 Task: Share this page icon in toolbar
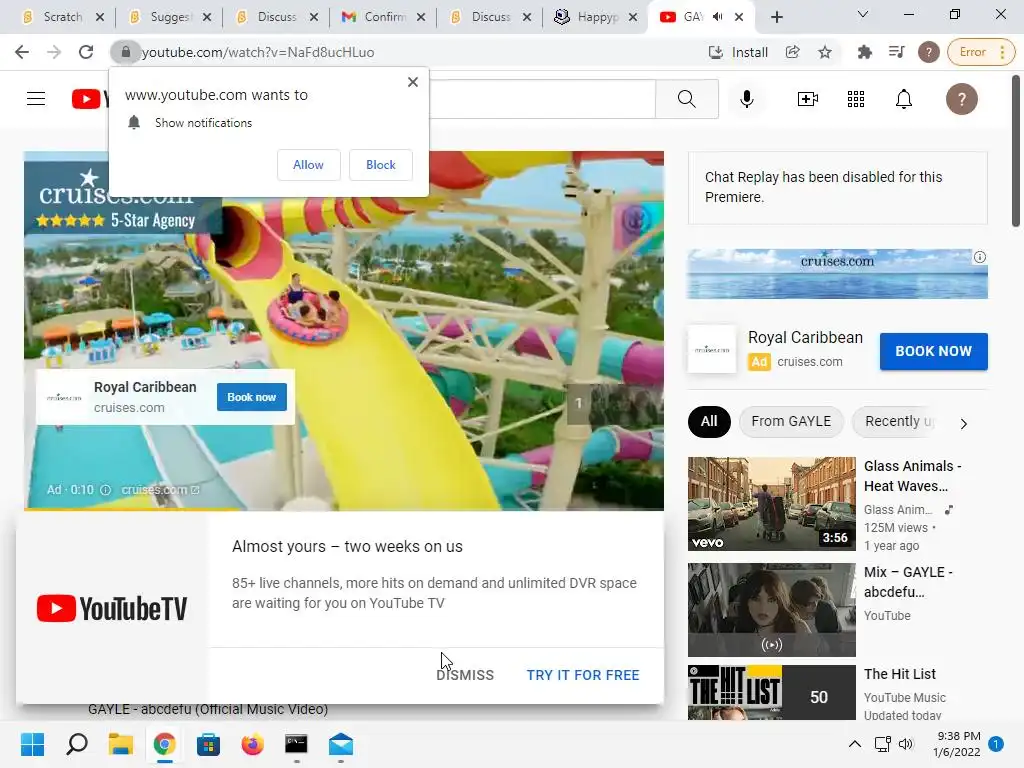click(x=792, y=52)
